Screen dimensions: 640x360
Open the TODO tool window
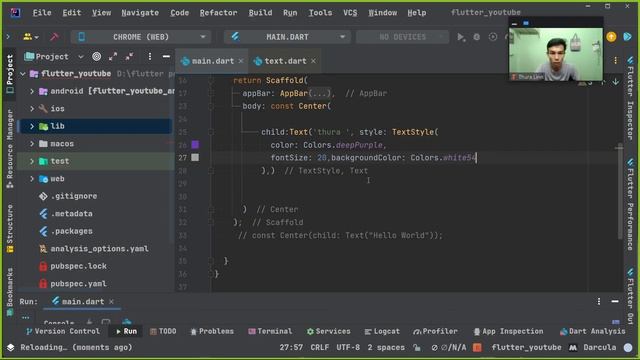pos(163,331)
